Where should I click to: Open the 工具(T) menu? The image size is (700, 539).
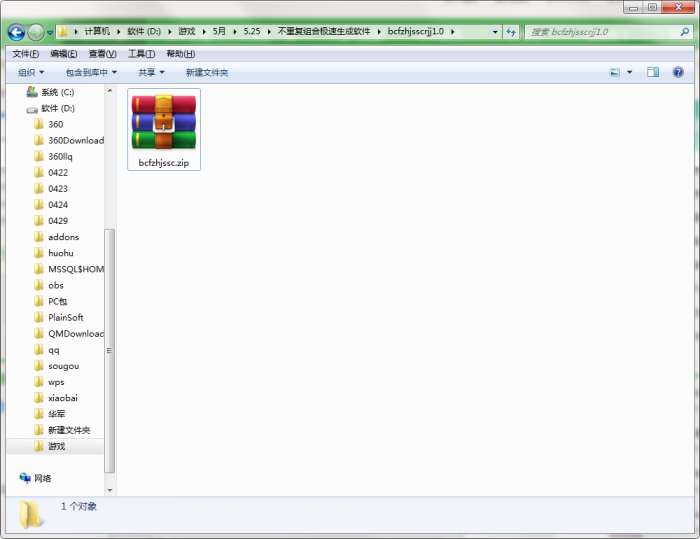[142, 54]
